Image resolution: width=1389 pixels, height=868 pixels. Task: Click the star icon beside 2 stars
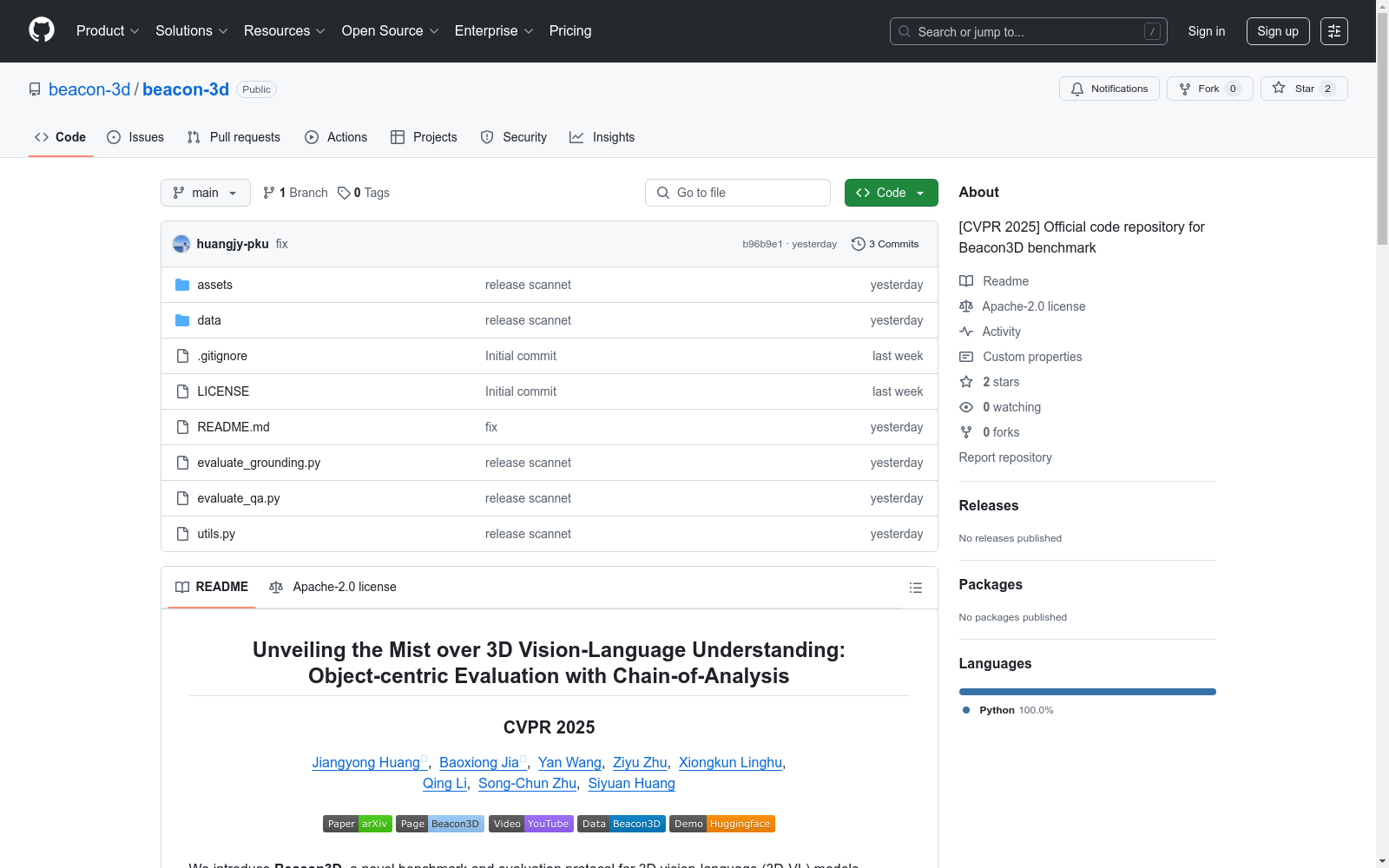(x=966, y=382)
